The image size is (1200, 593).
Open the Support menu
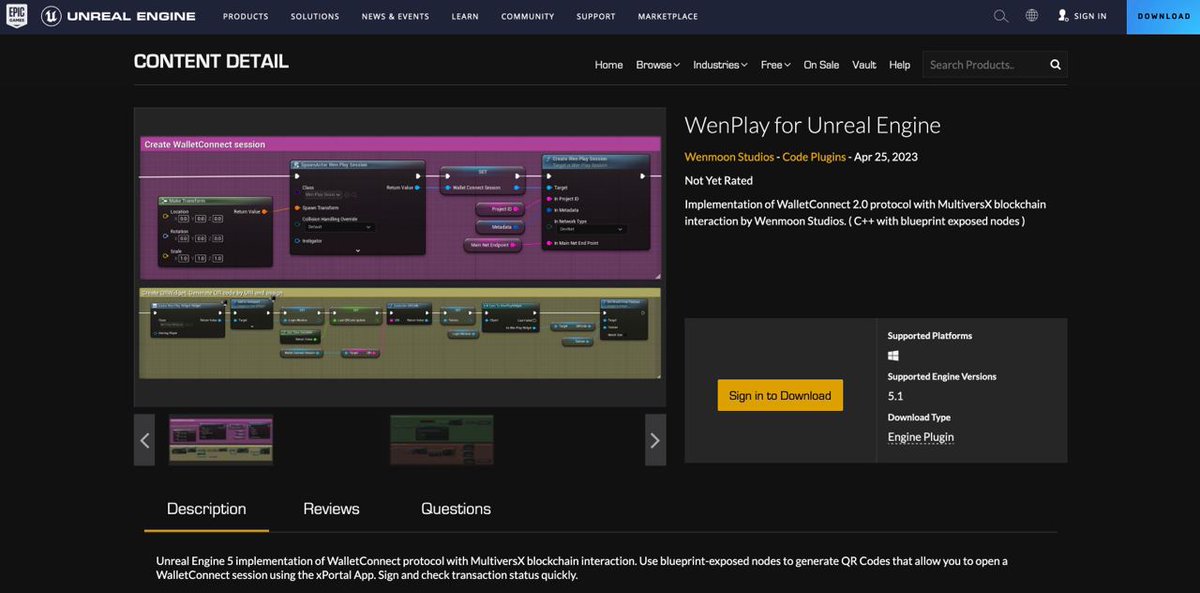pyautogui.click(x=596, y=17)
